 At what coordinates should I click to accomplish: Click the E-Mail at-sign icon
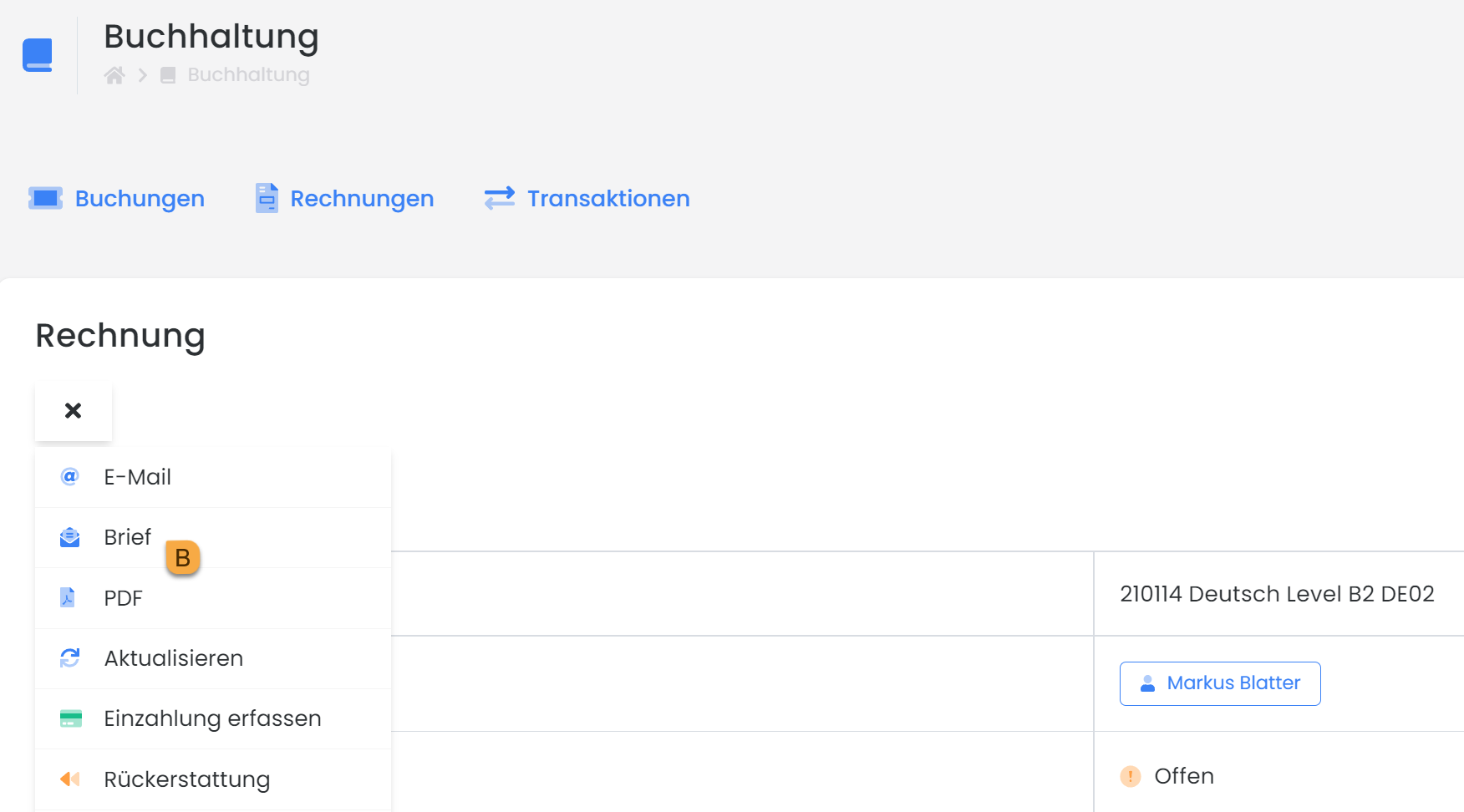[x=70, y=477]
